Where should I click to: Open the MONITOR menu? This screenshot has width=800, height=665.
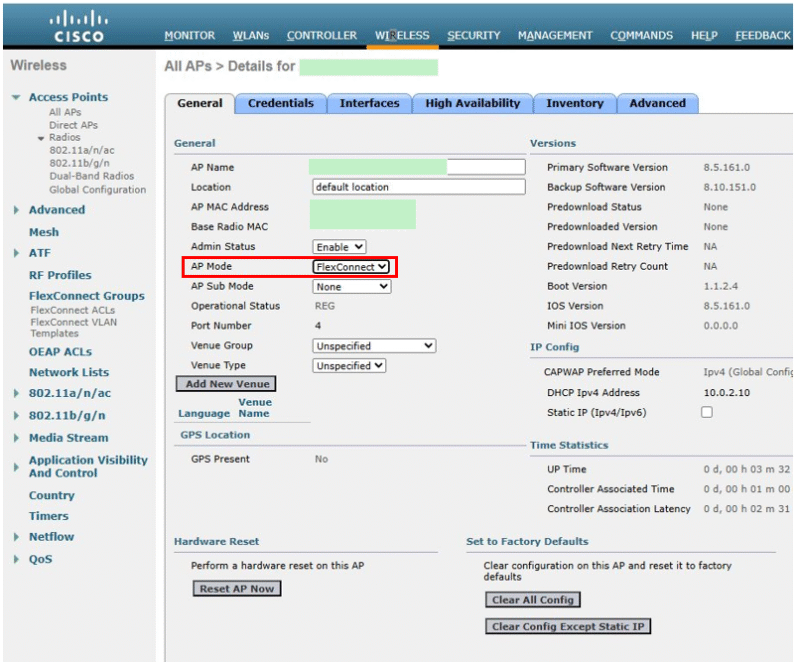(x=190, y=35)
